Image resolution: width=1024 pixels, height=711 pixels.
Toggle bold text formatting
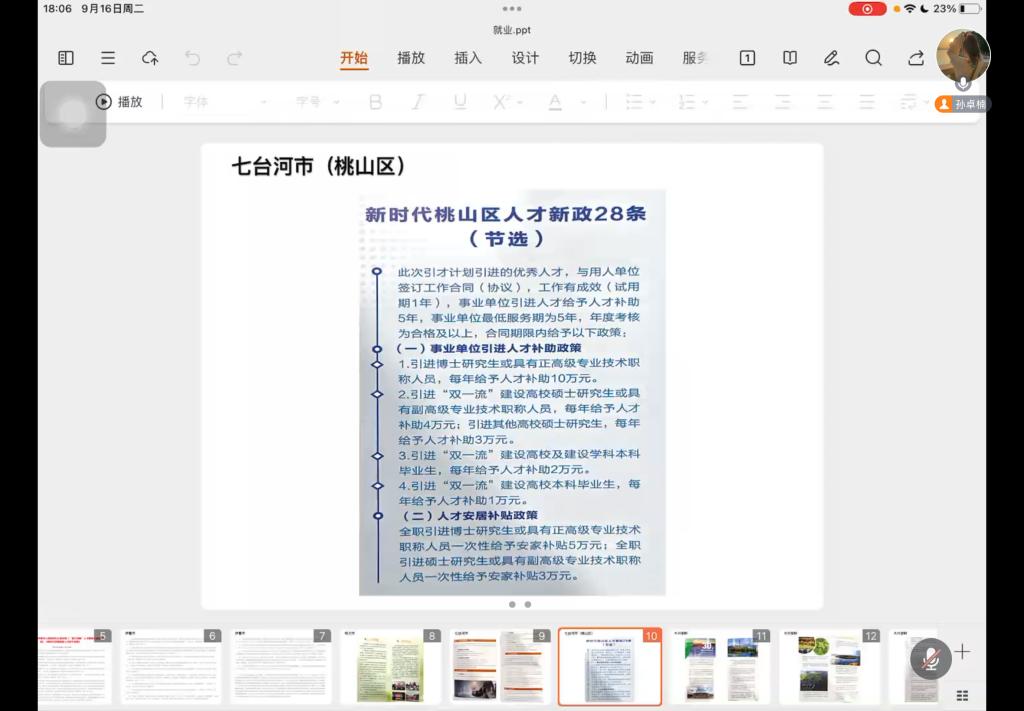[376, 102]
